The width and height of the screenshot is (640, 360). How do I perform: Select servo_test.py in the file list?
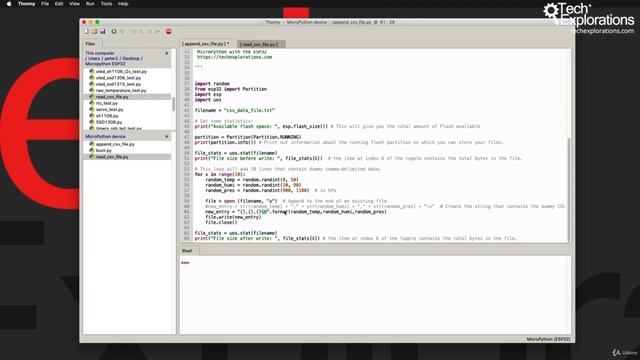pos(109,109)
